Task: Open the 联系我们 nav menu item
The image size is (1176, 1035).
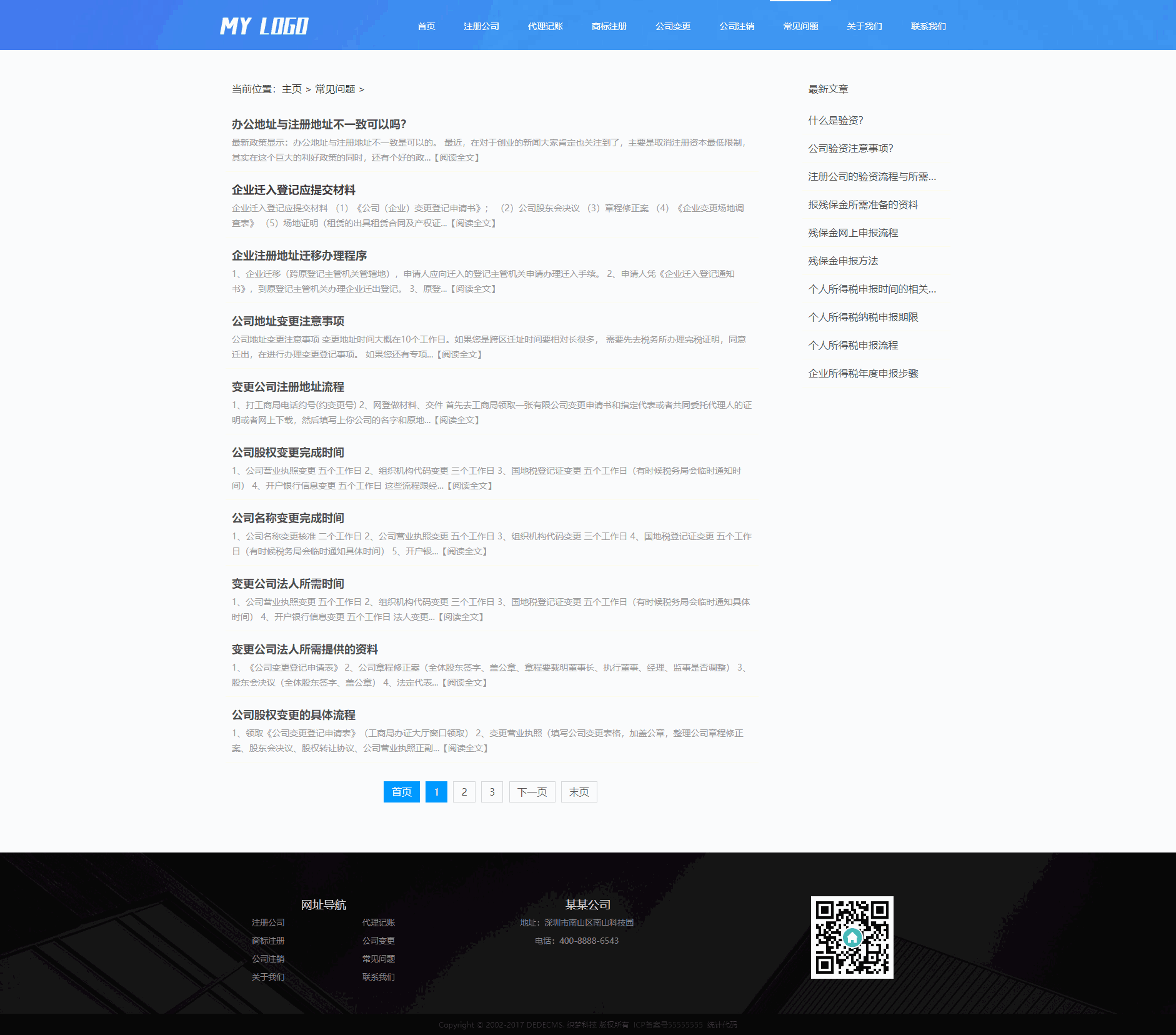Action: tap(928, 26)
